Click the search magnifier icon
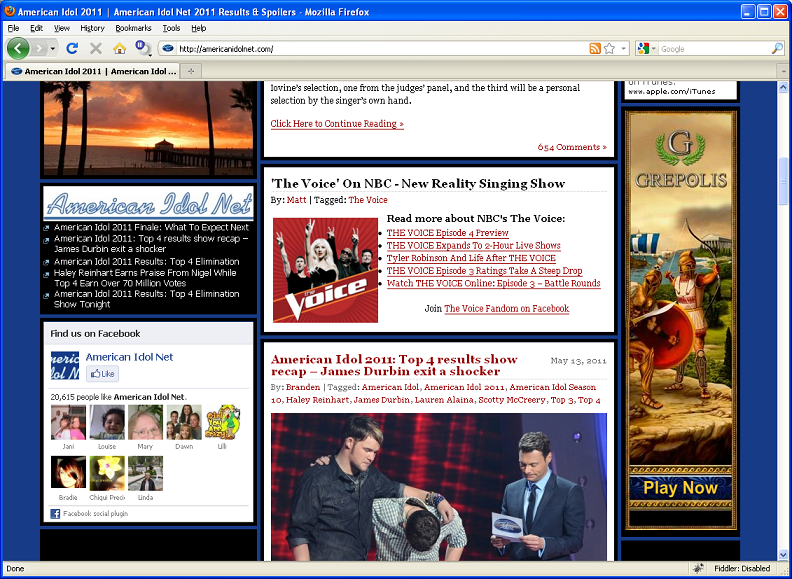792x579 pixels. [777, 48]
